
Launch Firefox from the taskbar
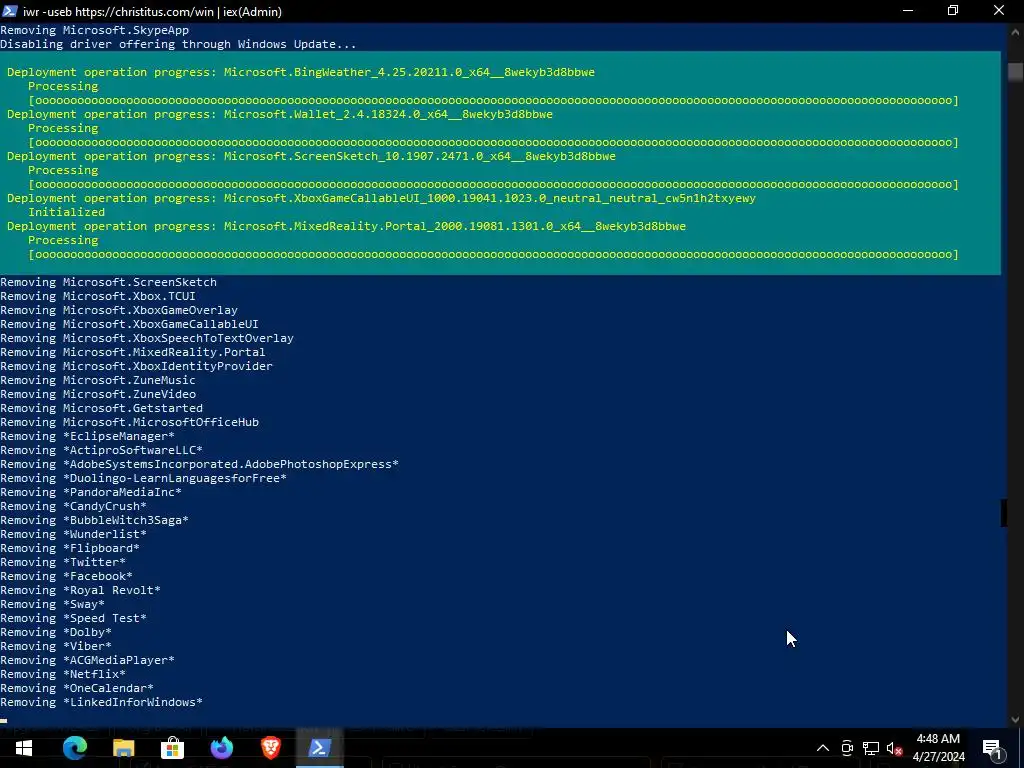221,748
